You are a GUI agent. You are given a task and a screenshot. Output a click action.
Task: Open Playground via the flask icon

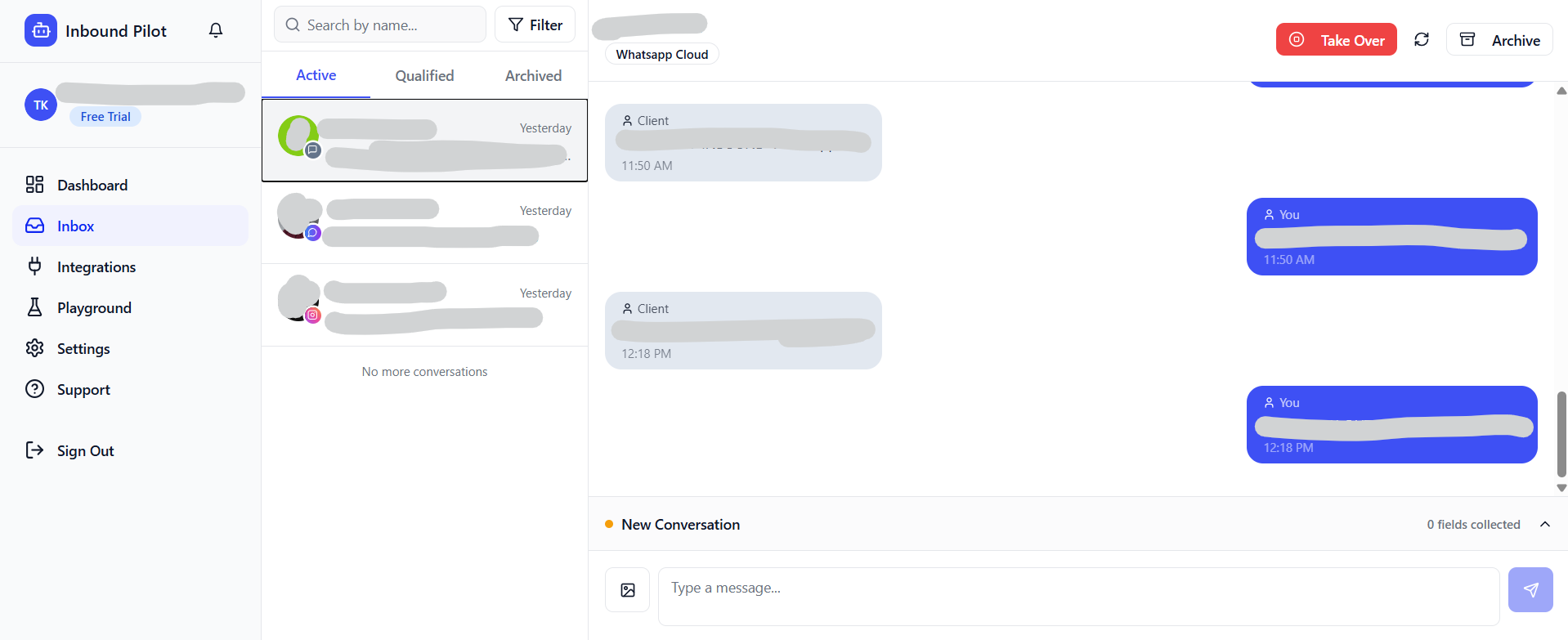coord(34,307)
